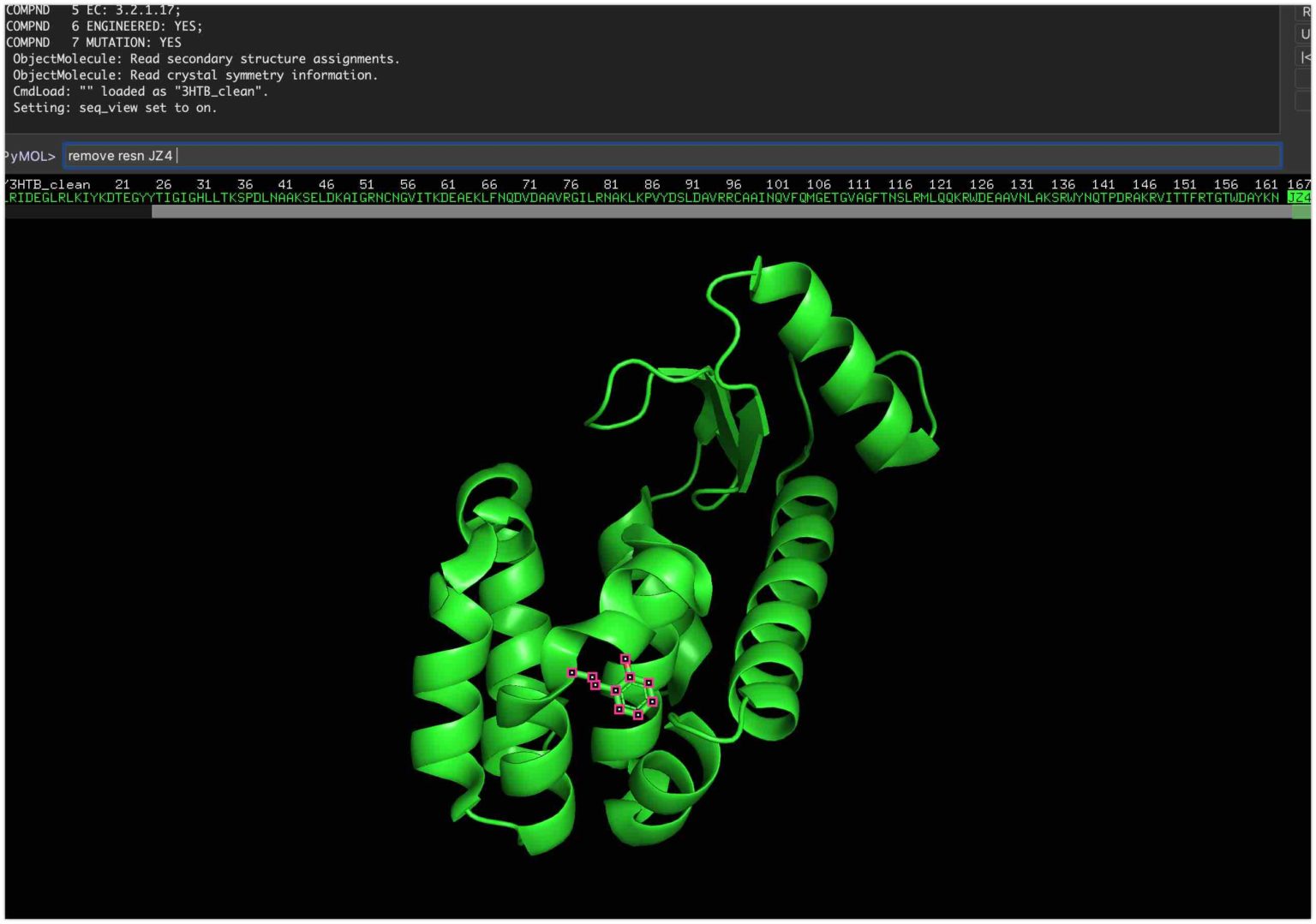Click the COMPND MUTATION: YES log line
Screen dimensions: 1316x924
[x=93, y=42]
